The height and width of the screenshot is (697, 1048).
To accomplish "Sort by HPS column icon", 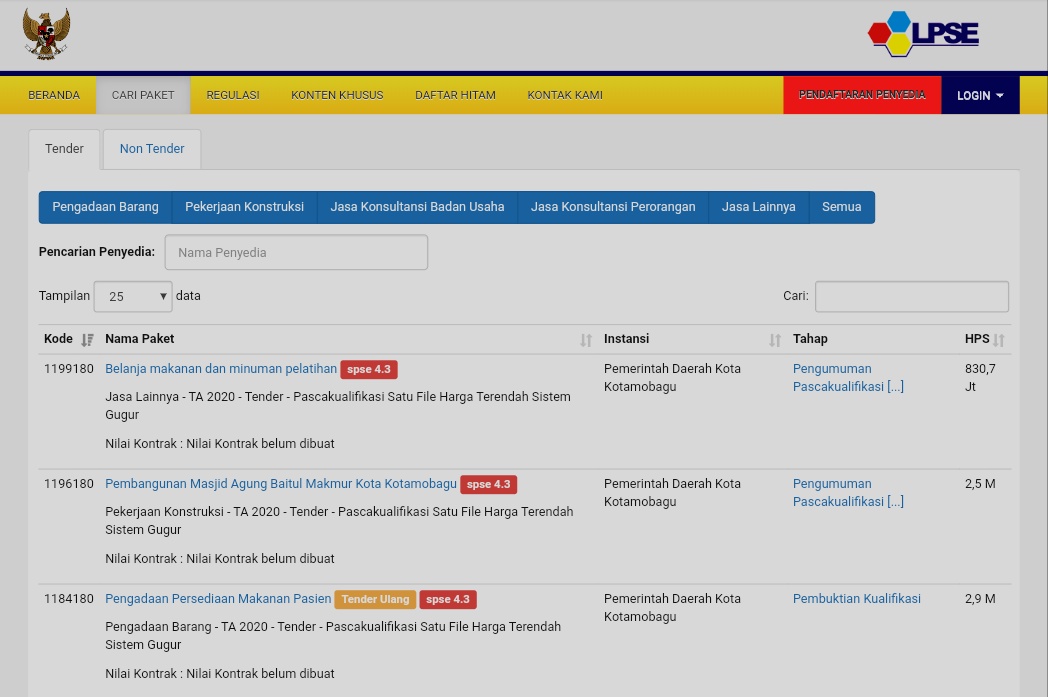I will coord(999,339).
